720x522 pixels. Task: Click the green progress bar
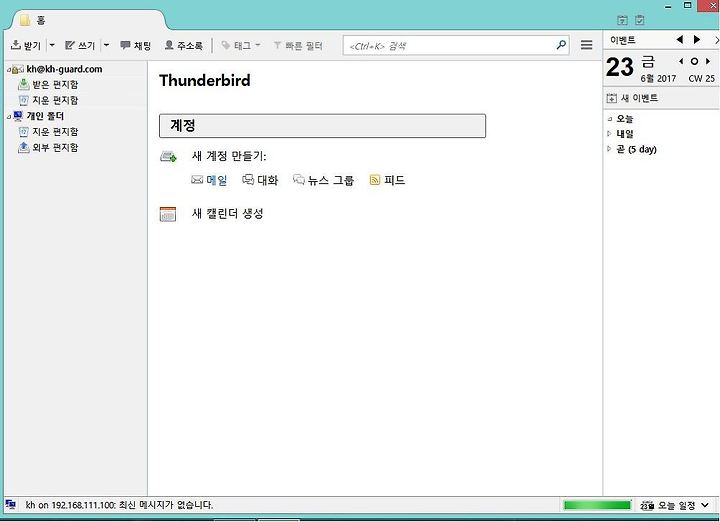[x=597, y=505]
